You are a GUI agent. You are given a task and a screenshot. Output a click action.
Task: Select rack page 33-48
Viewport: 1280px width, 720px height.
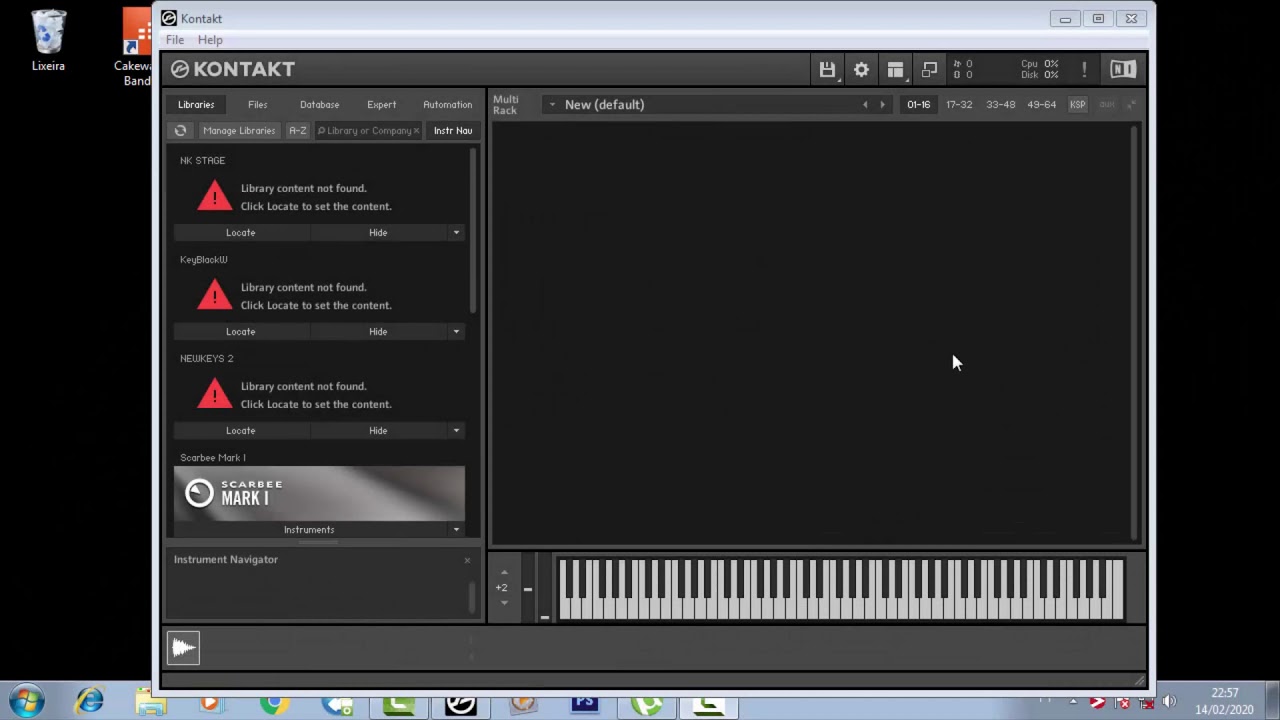(x=1000, y=104)
